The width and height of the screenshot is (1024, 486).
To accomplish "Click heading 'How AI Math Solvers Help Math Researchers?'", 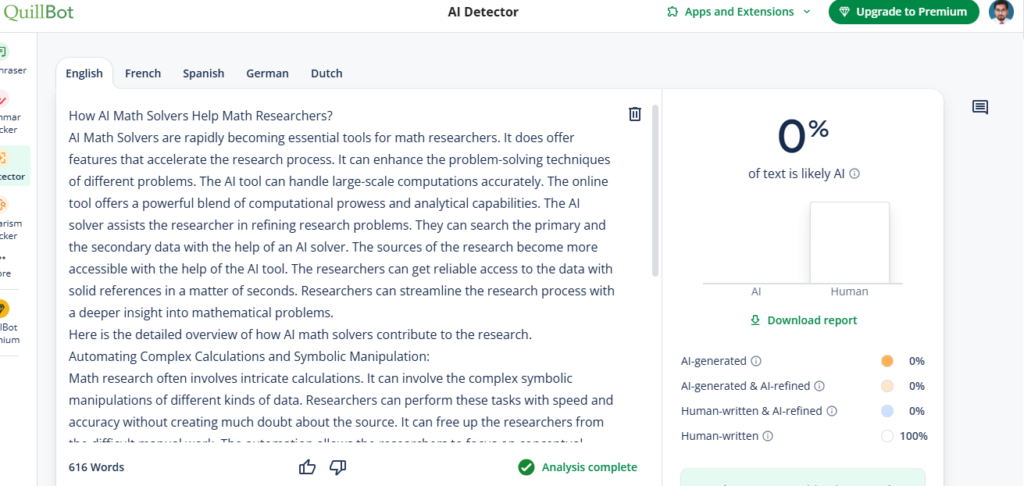I will (x=200, y=116).
